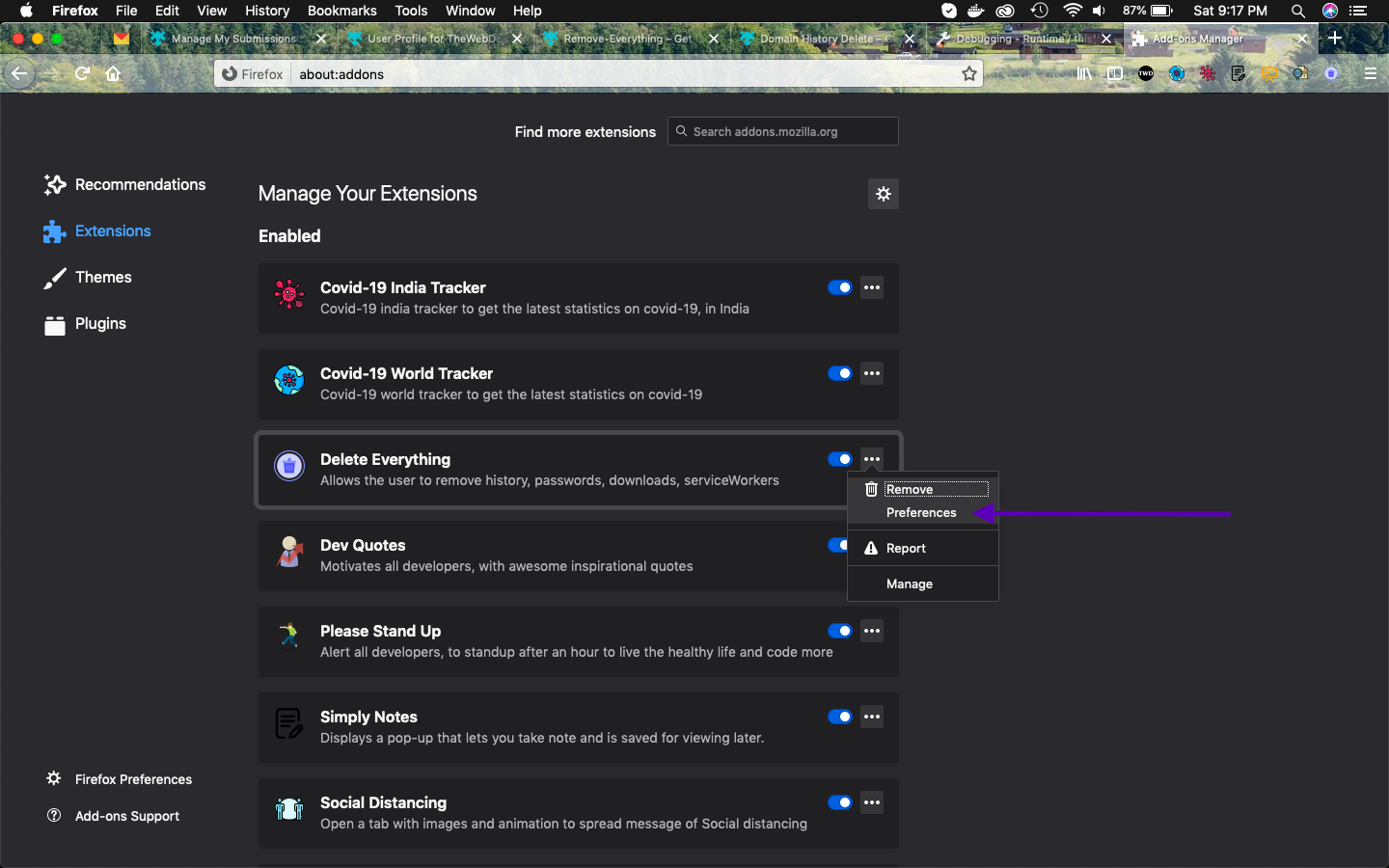Viewport: 1389px width, 868px height.
Task: Choose Preferences from the extension menu
Action: click(x=923, y=512)
